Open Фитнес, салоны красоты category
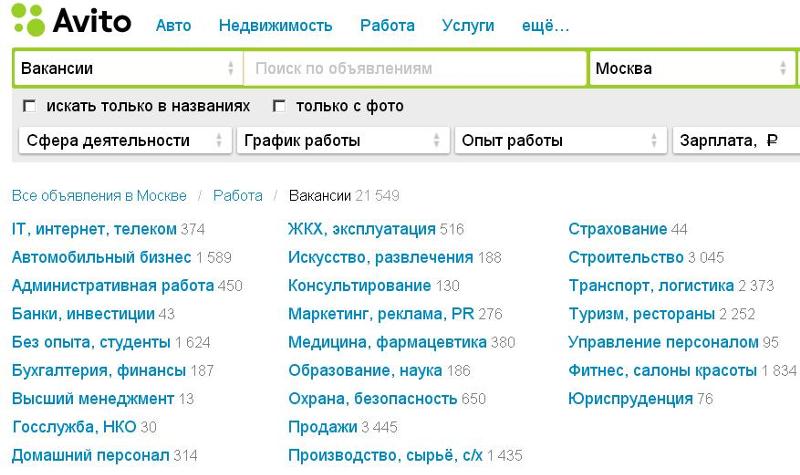The height and width of the screenshot is (475, 800). 663,370
